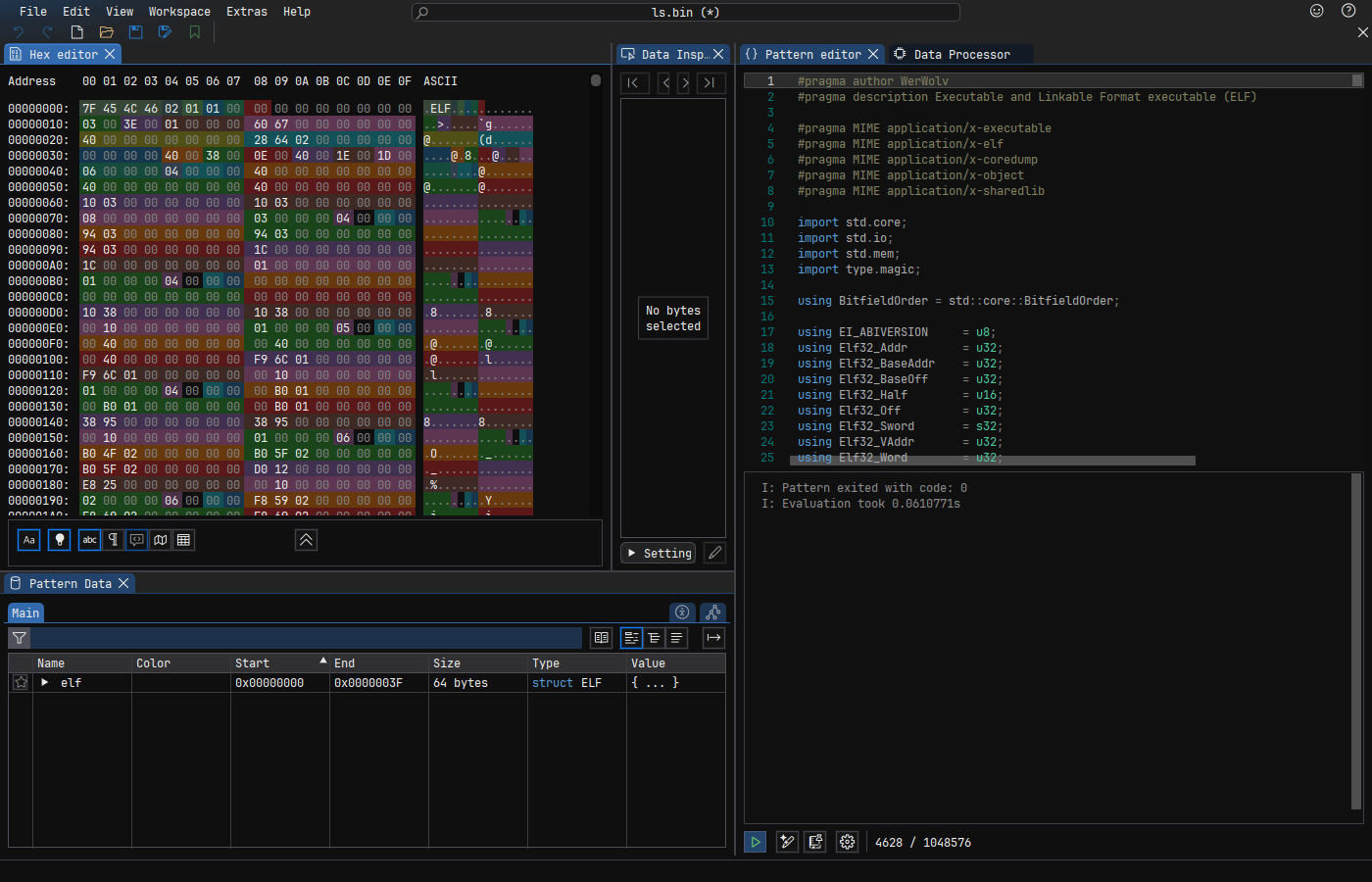Open the help question mark icon
The image size is (1372, 882).
(x=1348, y=11)
